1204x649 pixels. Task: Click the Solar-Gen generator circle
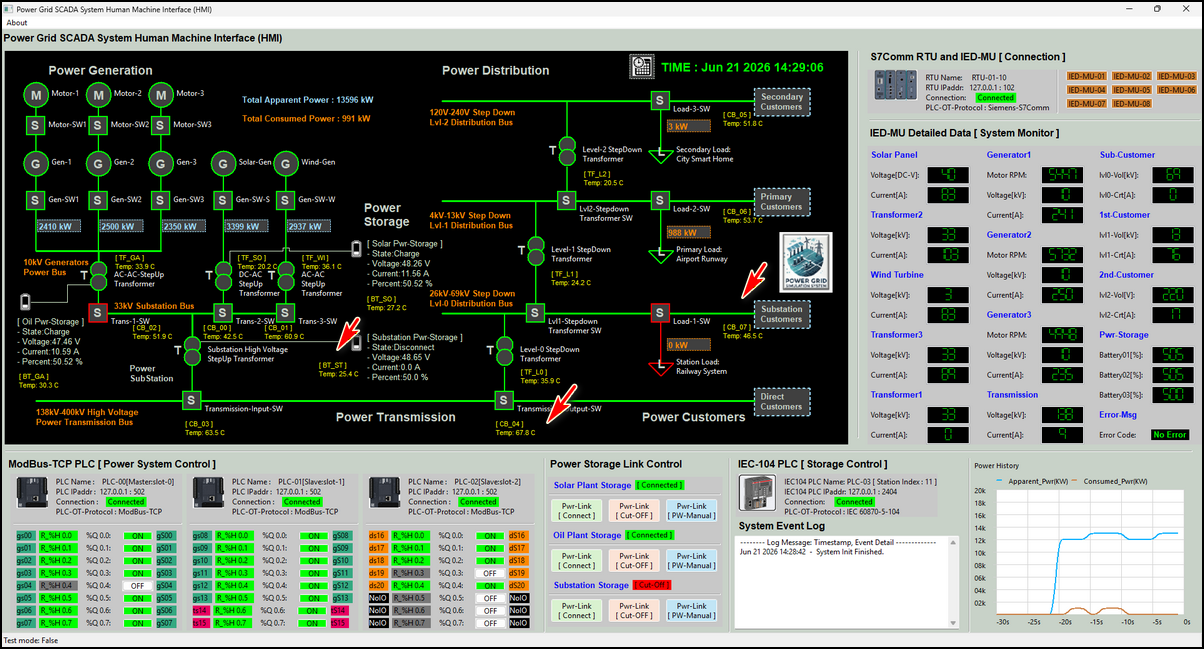click(x=222, y=162)
